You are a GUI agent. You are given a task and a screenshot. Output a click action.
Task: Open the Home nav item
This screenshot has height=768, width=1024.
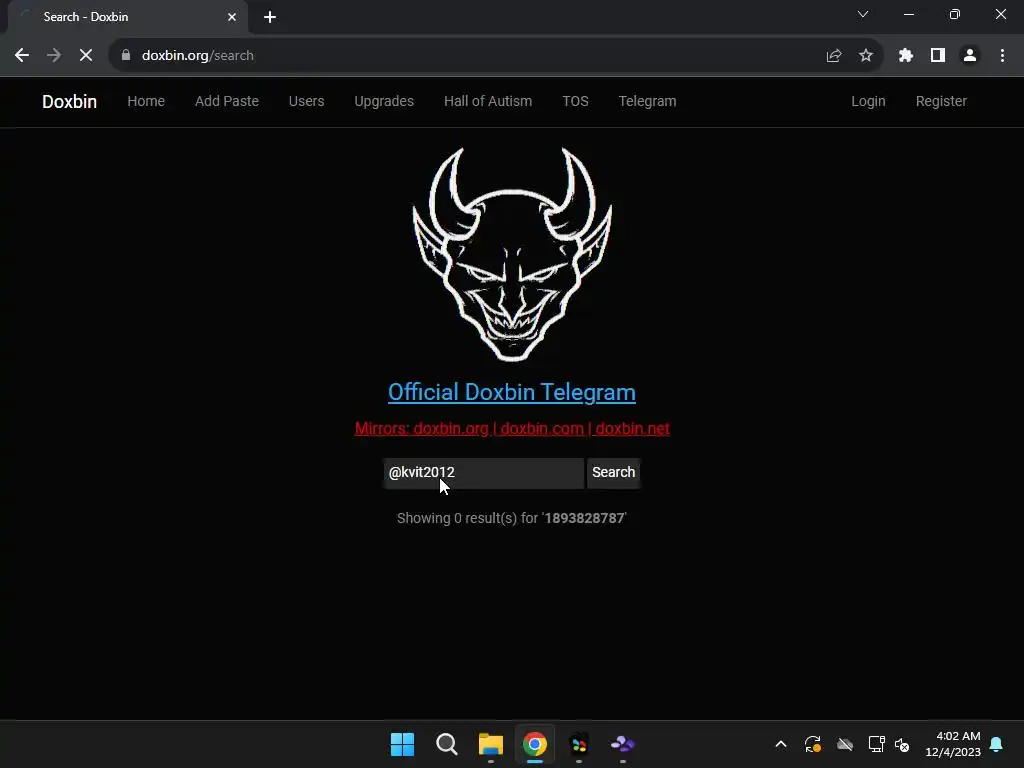(146, 101)
